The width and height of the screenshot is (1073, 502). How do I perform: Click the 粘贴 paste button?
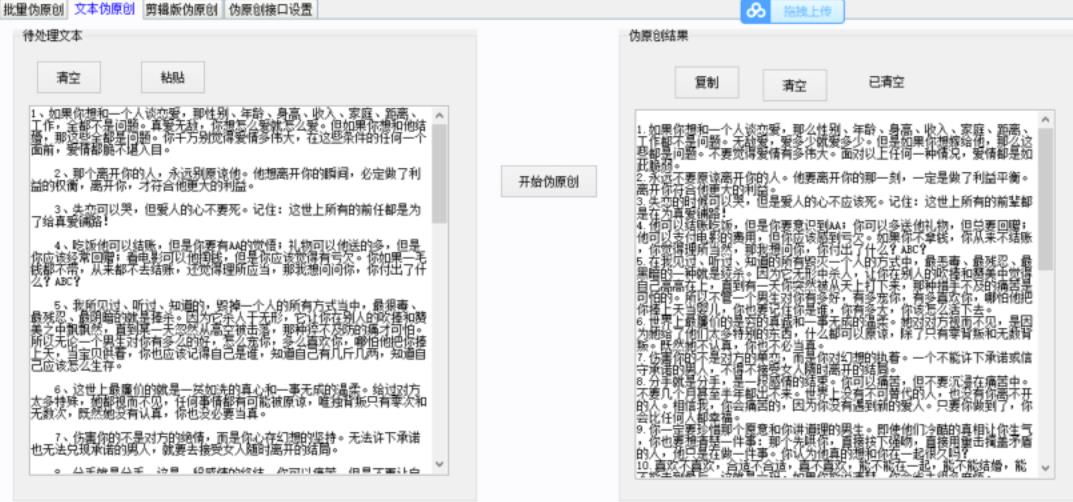click(173, 77)
